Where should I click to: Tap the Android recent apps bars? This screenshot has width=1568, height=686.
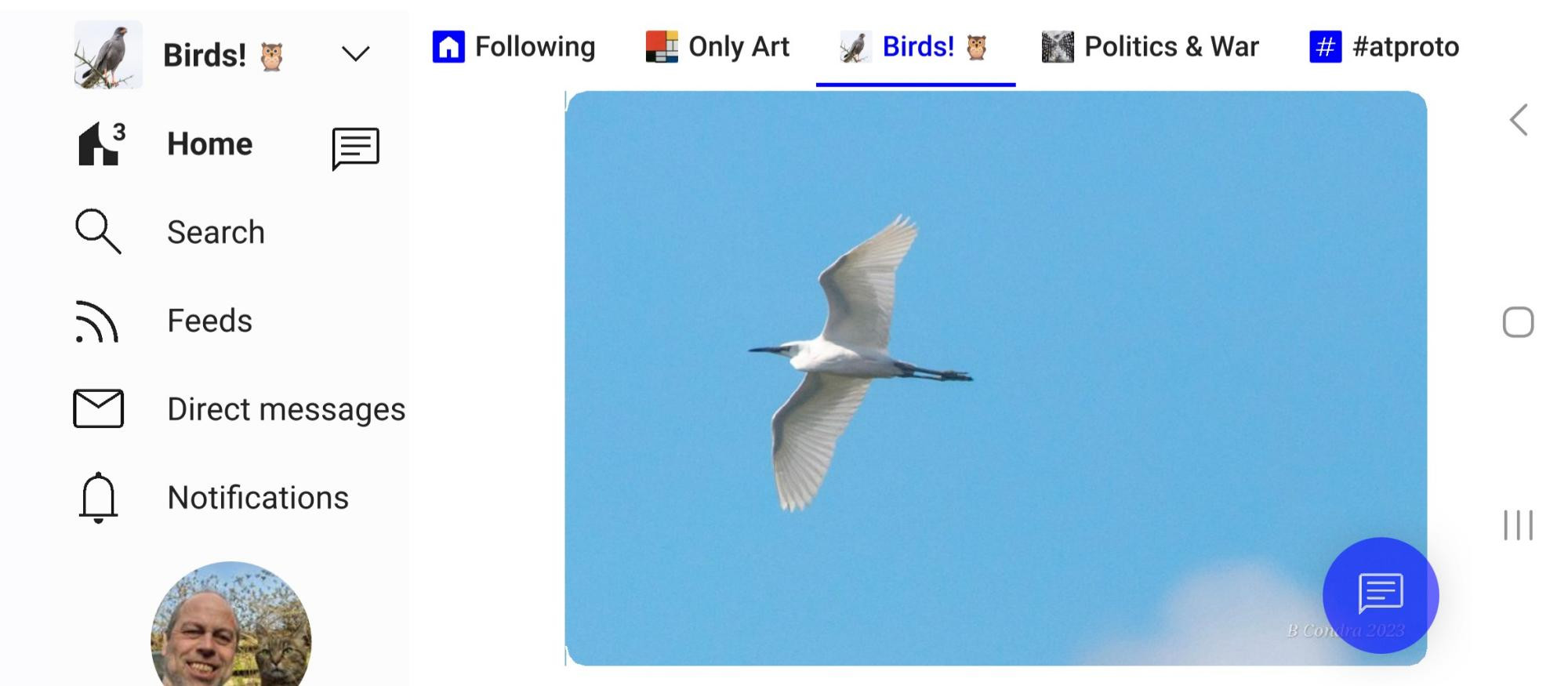click(x=1518, y=525)
